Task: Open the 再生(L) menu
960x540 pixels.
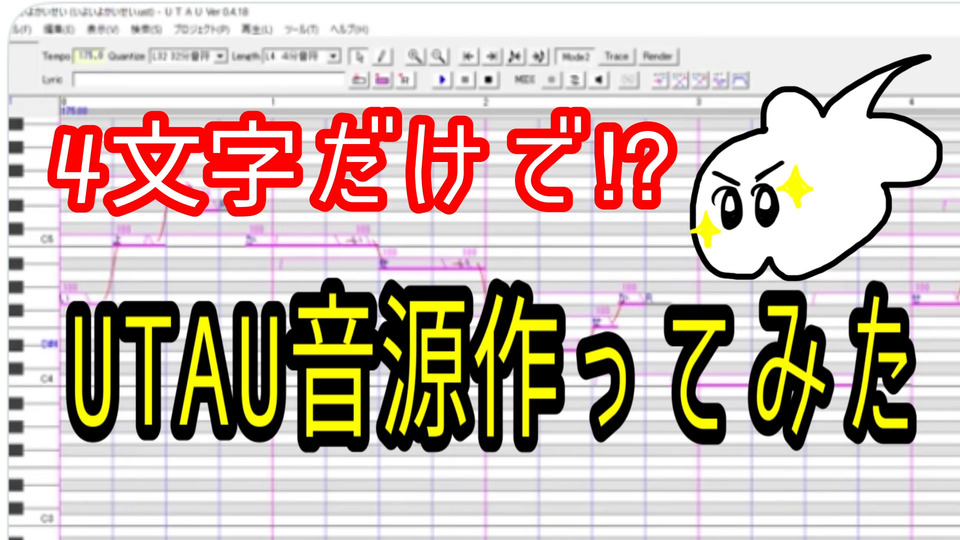Action: (257, 29)
